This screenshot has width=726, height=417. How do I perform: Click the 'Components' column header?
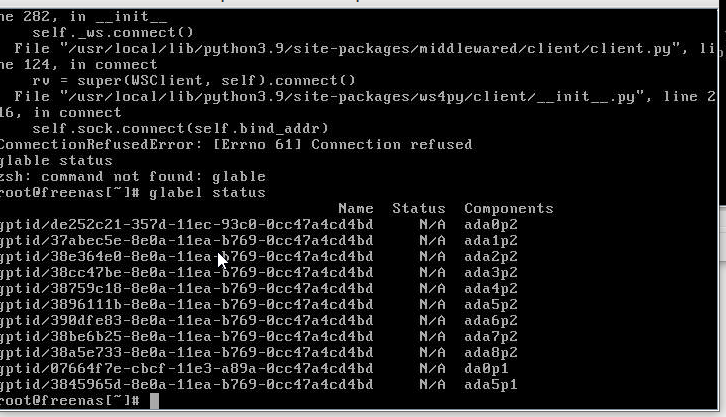[509, 209]
